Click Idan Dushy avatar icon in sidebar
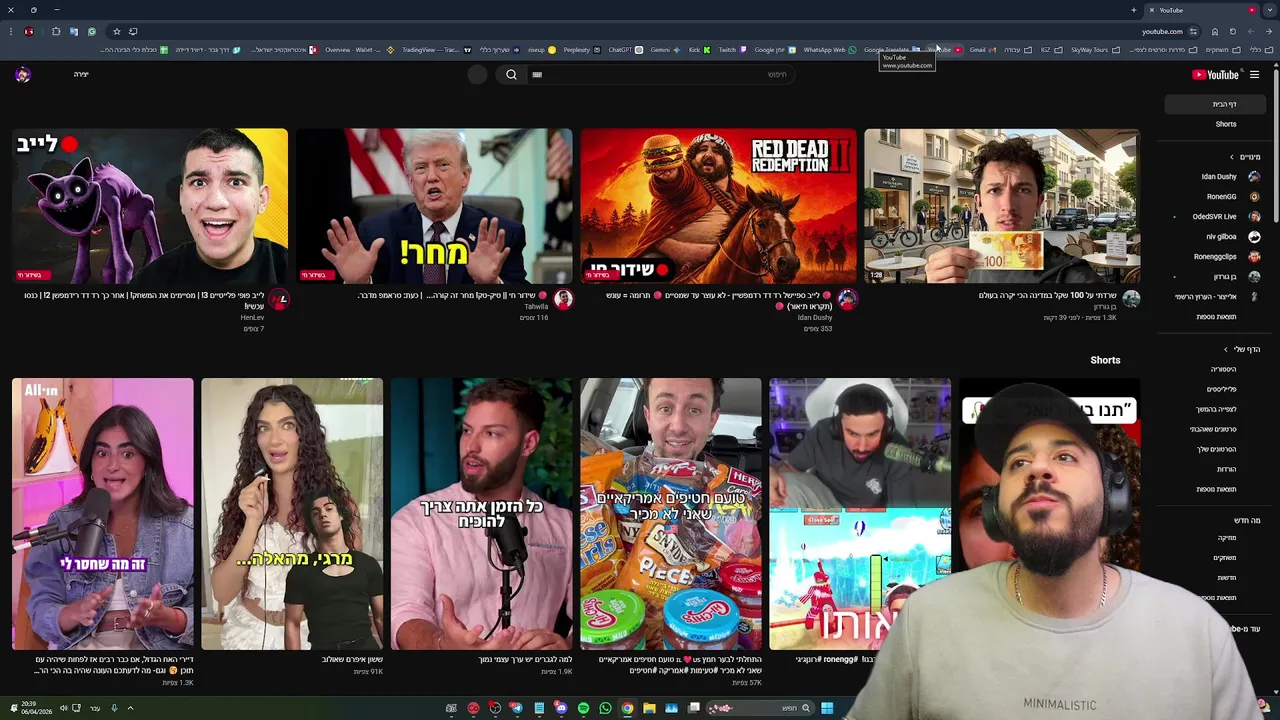 1254,177
